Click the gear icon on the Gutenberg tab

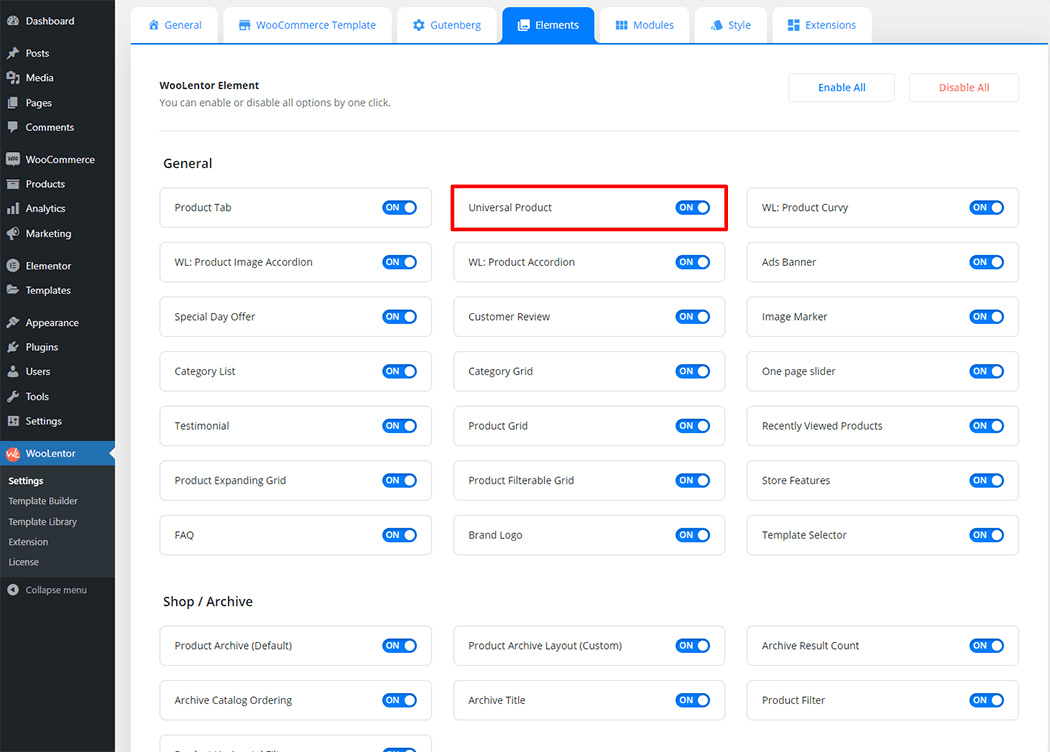(419, 25)
